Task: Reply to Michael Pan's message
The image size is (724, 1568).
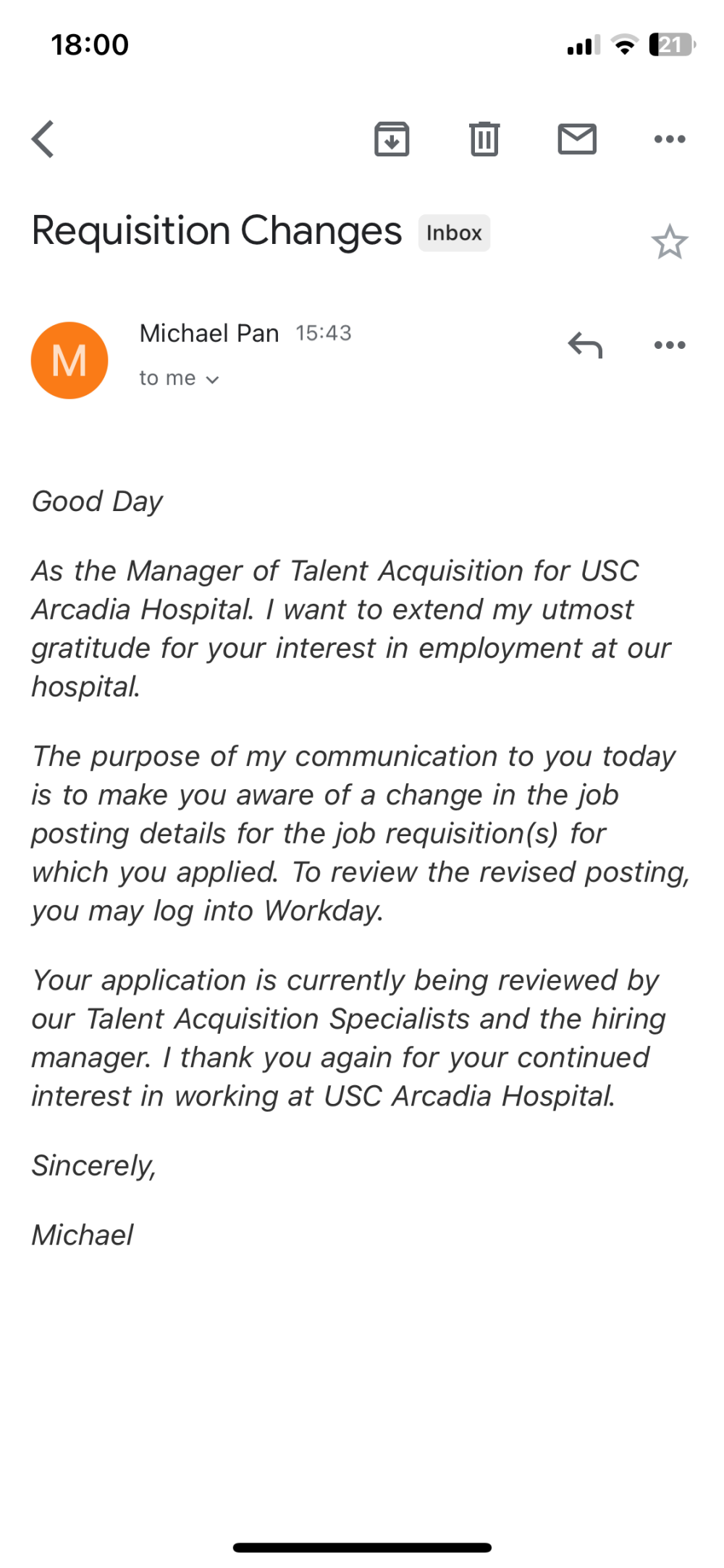Action: pos(585,345)
